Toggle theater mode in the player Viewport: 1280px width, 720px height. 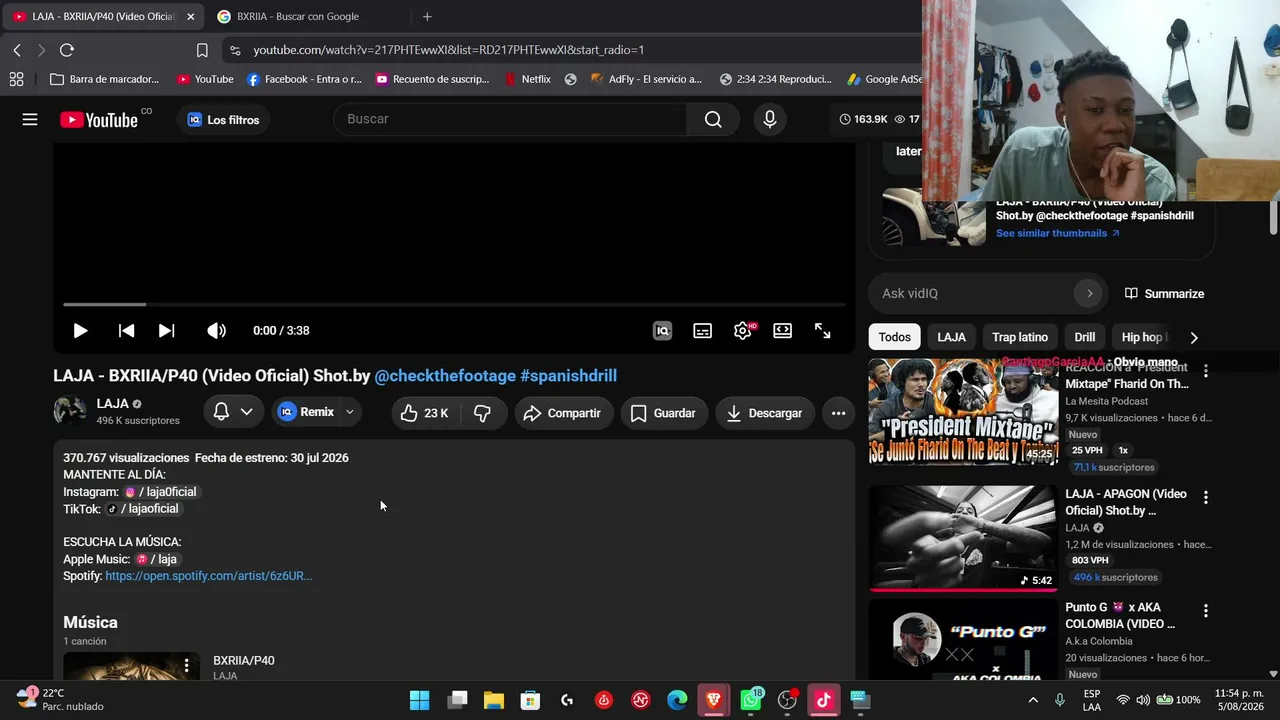click(783, 331)
